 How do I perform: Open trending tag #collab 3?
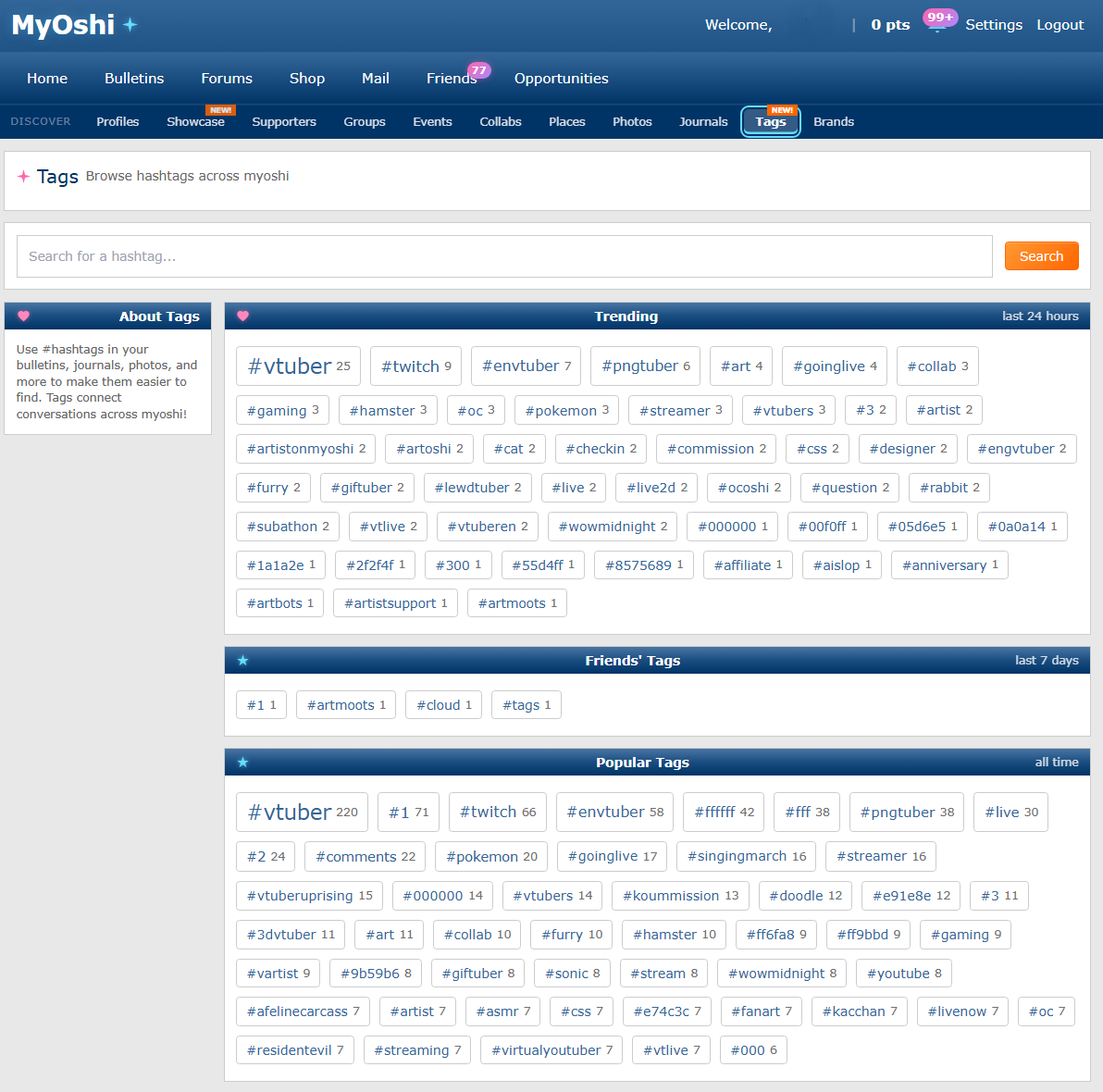pos(937,366)
